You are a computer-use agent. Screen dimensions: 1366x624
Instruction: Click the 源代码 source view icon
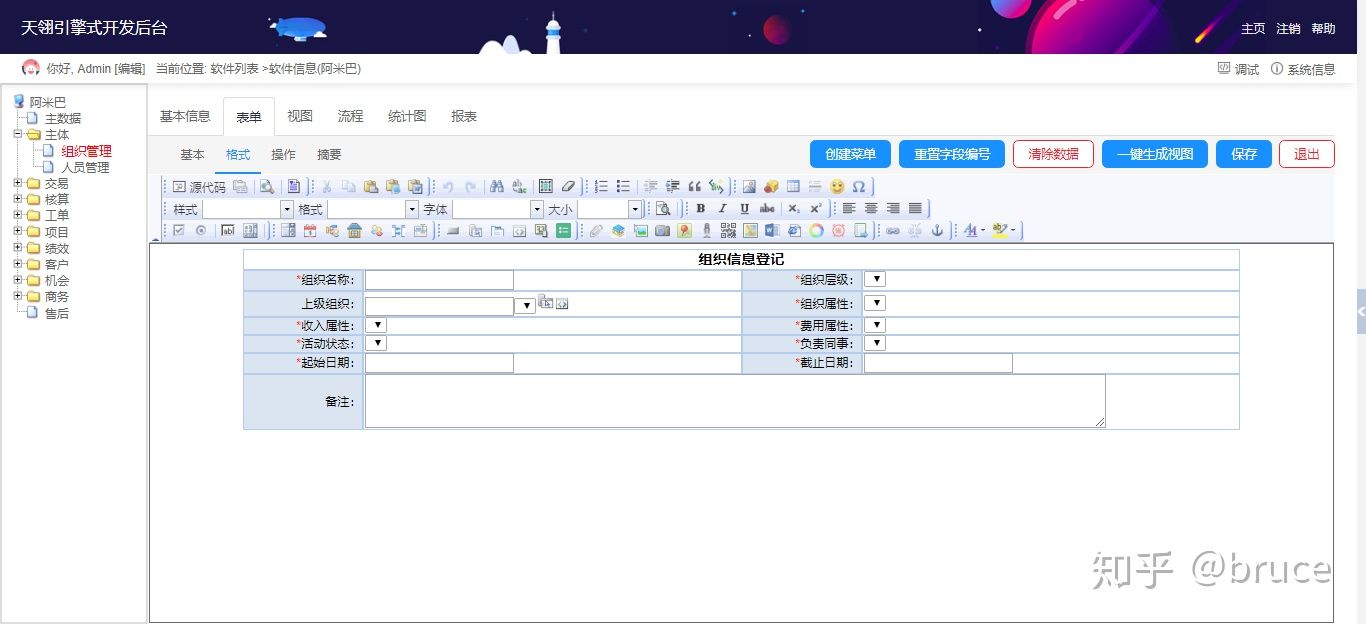point(200,186)
